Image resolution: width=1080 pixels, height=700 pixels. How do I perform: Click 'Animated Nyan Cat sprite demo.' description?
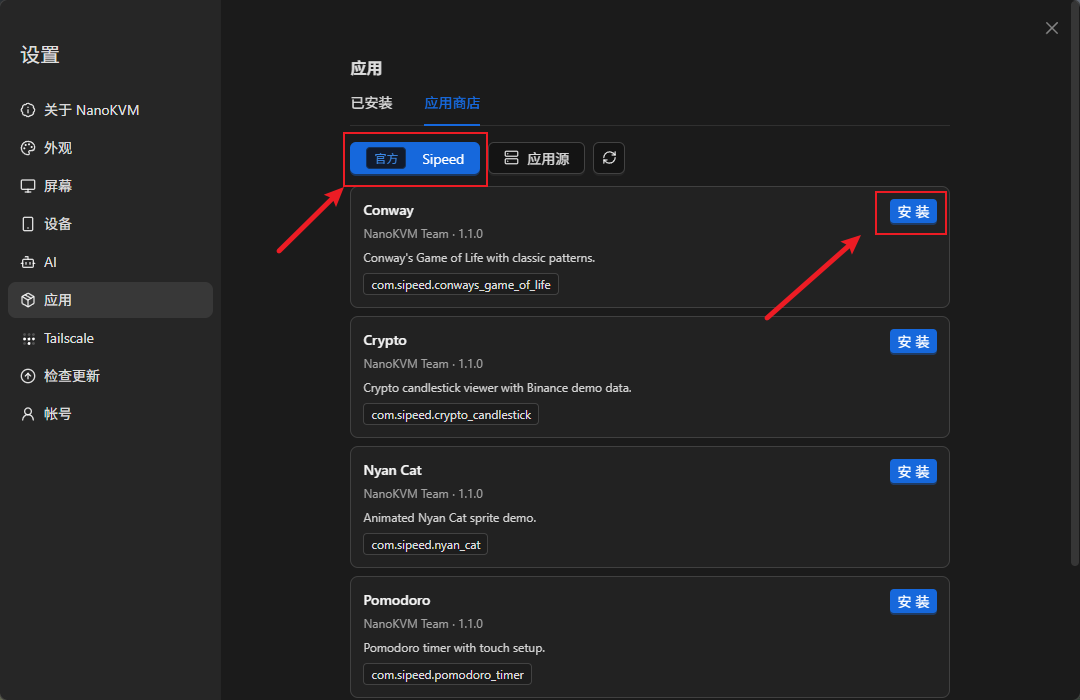click(x=450, y=518)
